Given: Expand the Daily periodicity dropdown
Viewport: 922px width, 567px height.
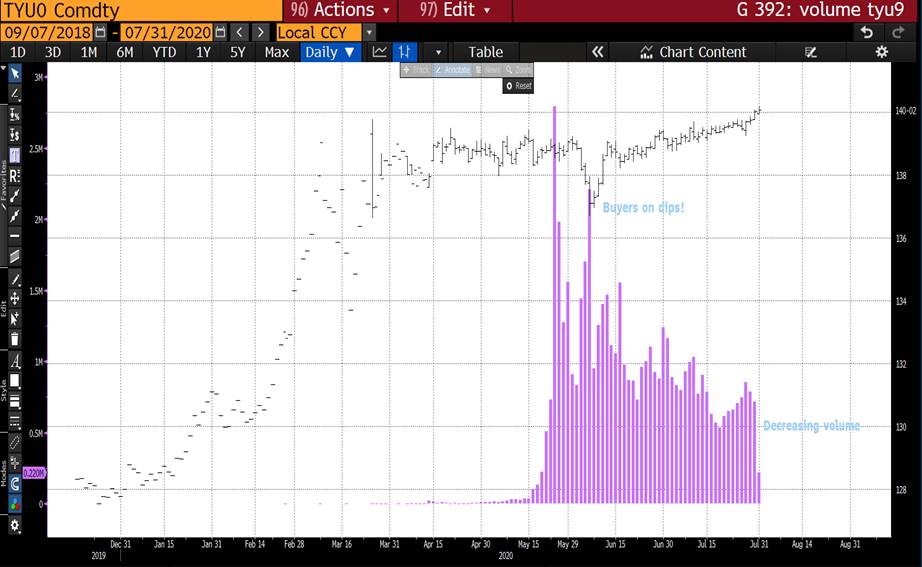Looking at the screenshot, I should [x=329, y=52].
